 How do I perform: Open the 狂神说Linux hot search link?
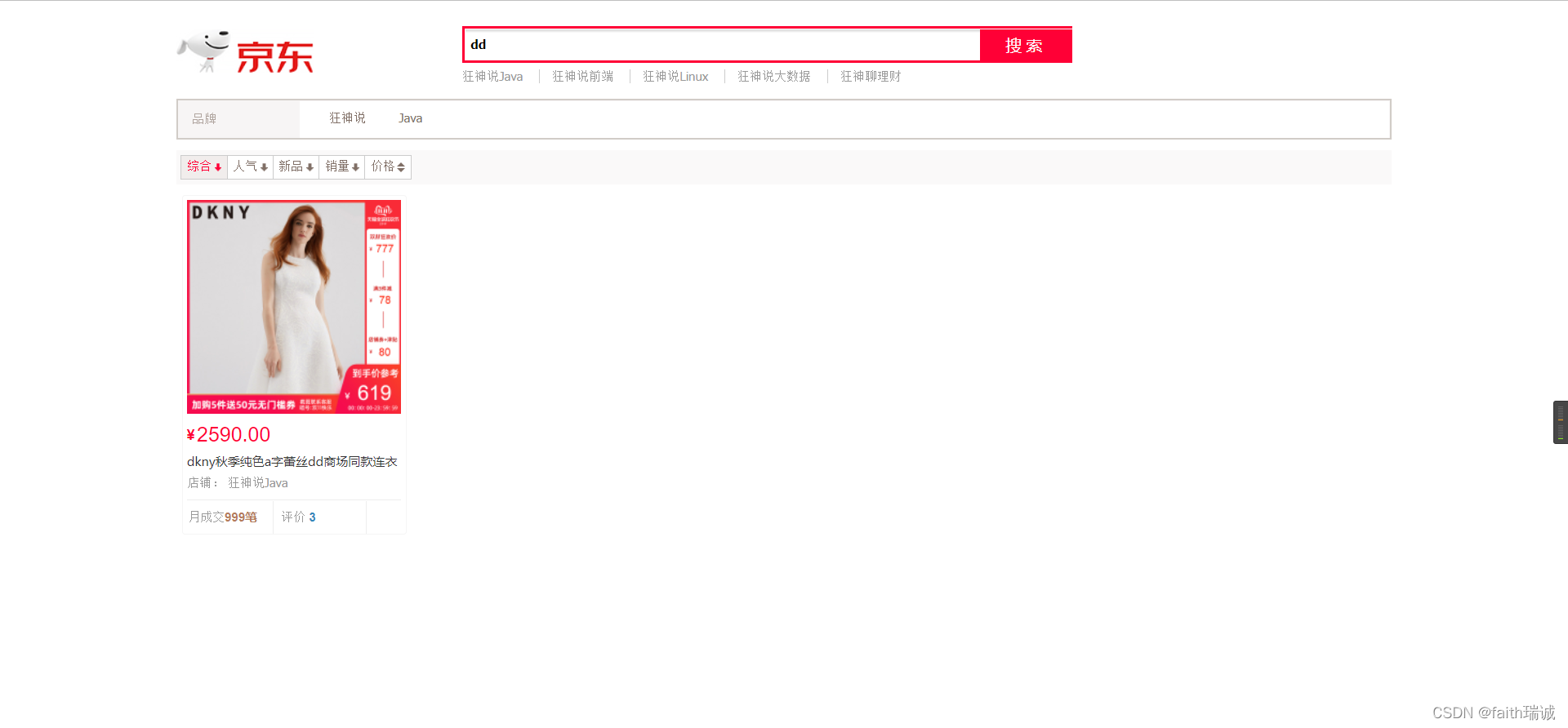[675, 76]
